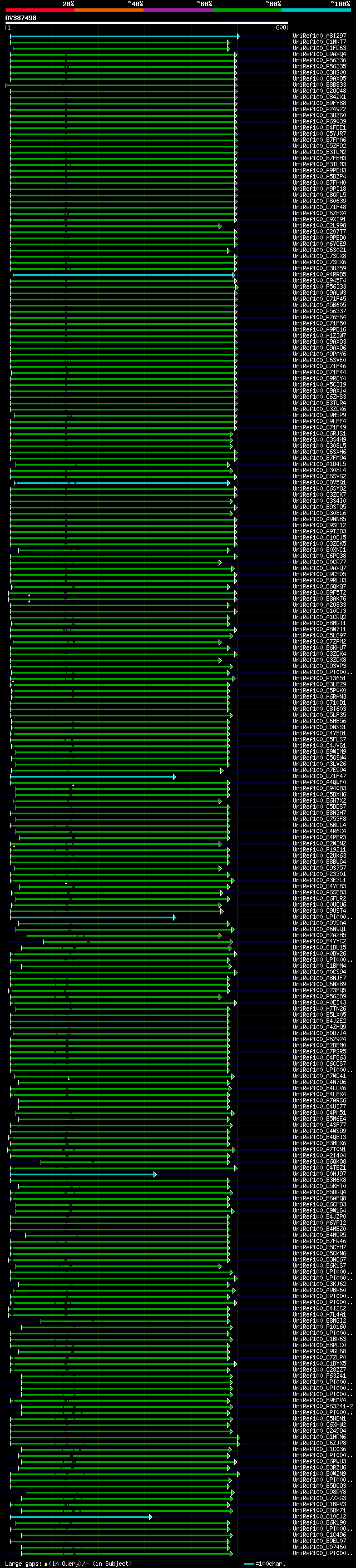Select UniRef100_A4QWF0 label
Screen dimensions: 356x1568
pyautogui.click(x=319, y=783)
